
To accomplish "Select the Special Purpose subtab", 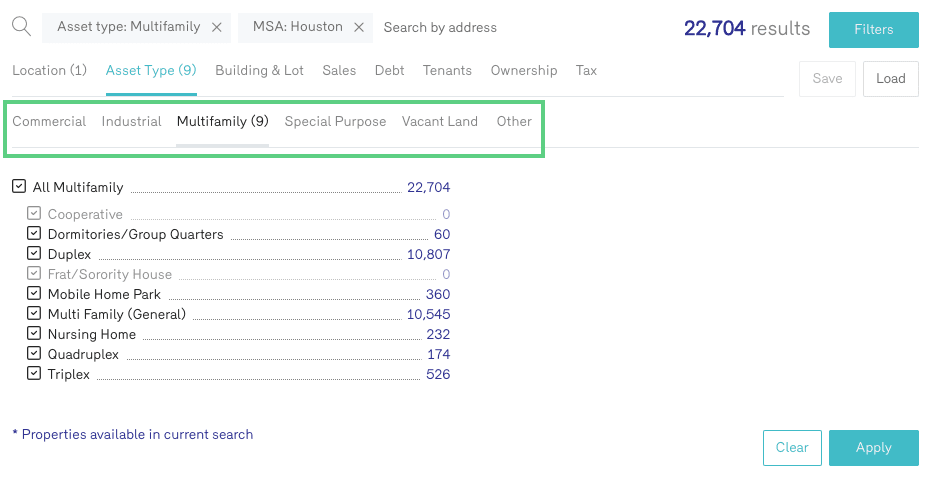I will point(335,121).
